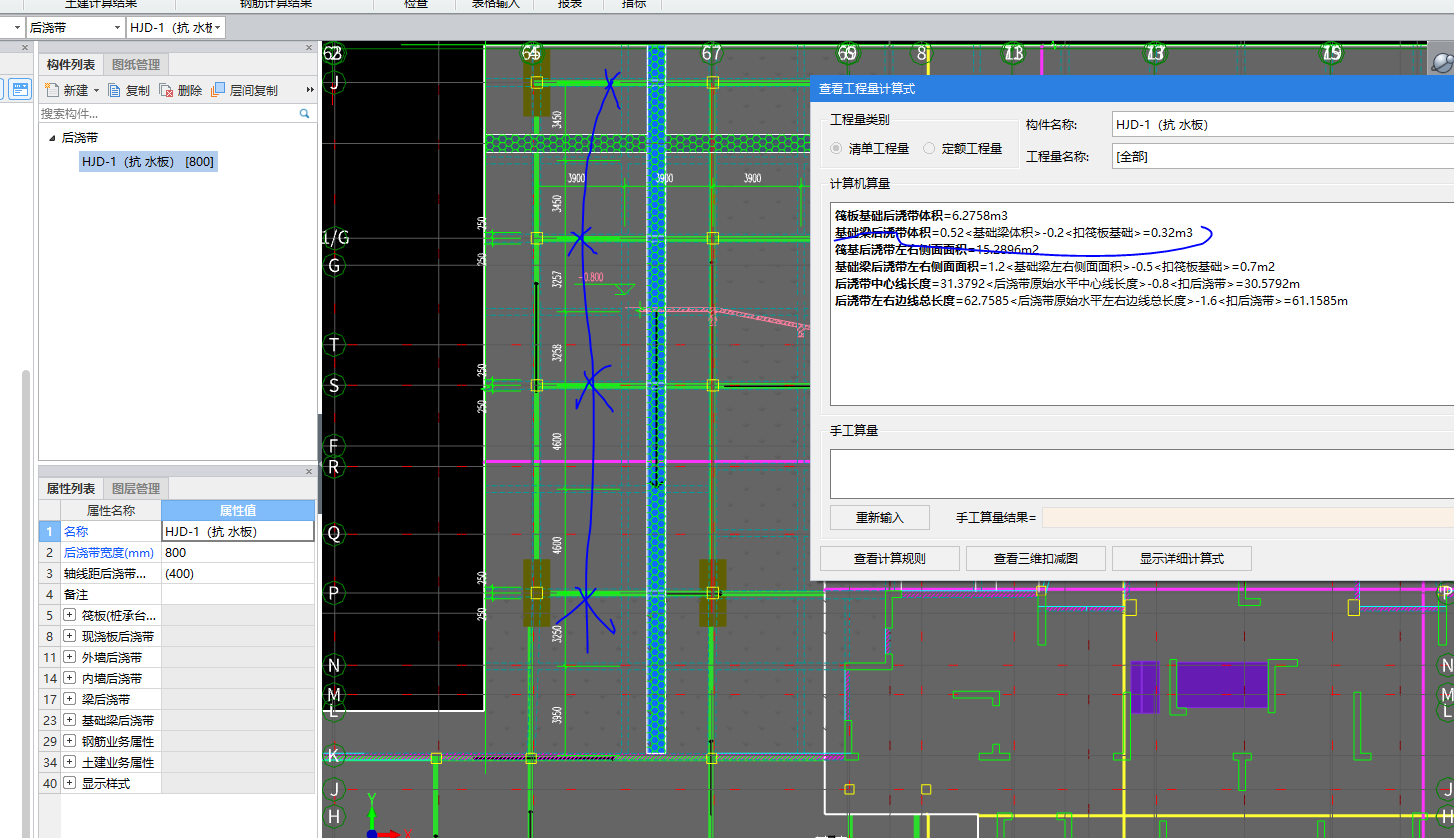Screen dimensions: 1454x838
Task: Click the 轴线距后浇带 value cell (400)
Action: pyautogui.click(x=238, y=574)
